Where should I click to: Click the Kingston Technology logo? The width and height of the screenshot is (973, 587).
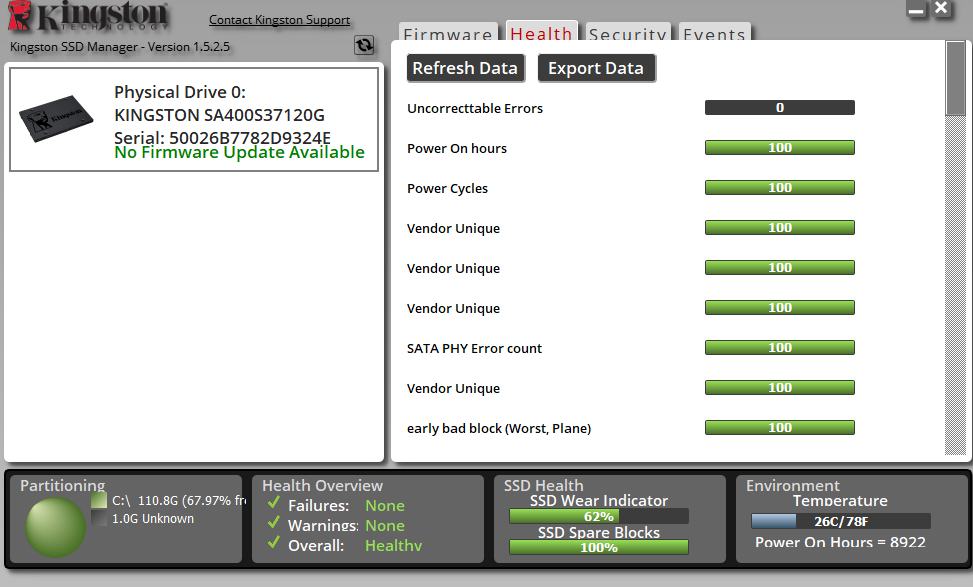point(88,16)
